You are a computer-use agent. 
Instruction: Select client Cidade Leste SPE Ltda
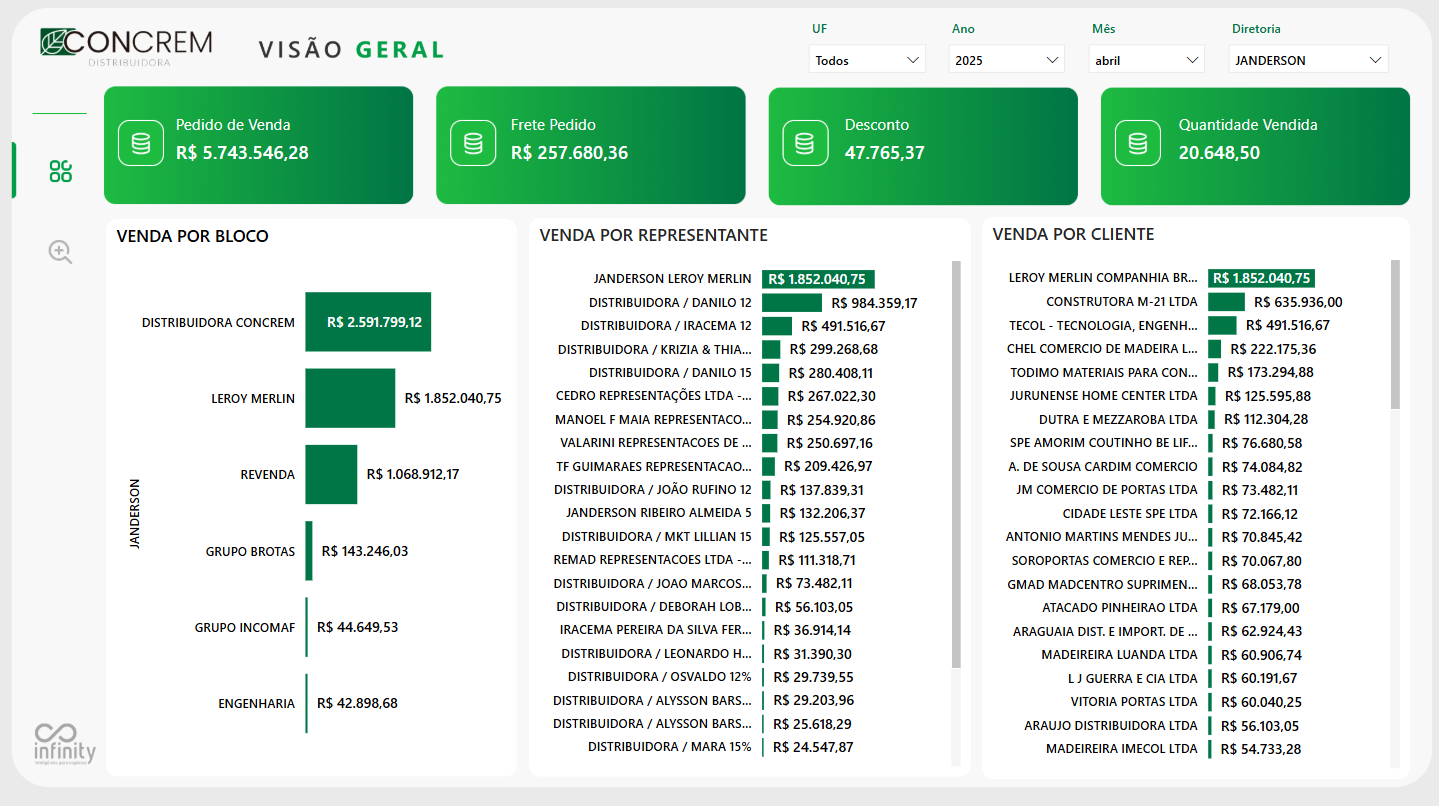(1130, 514)
